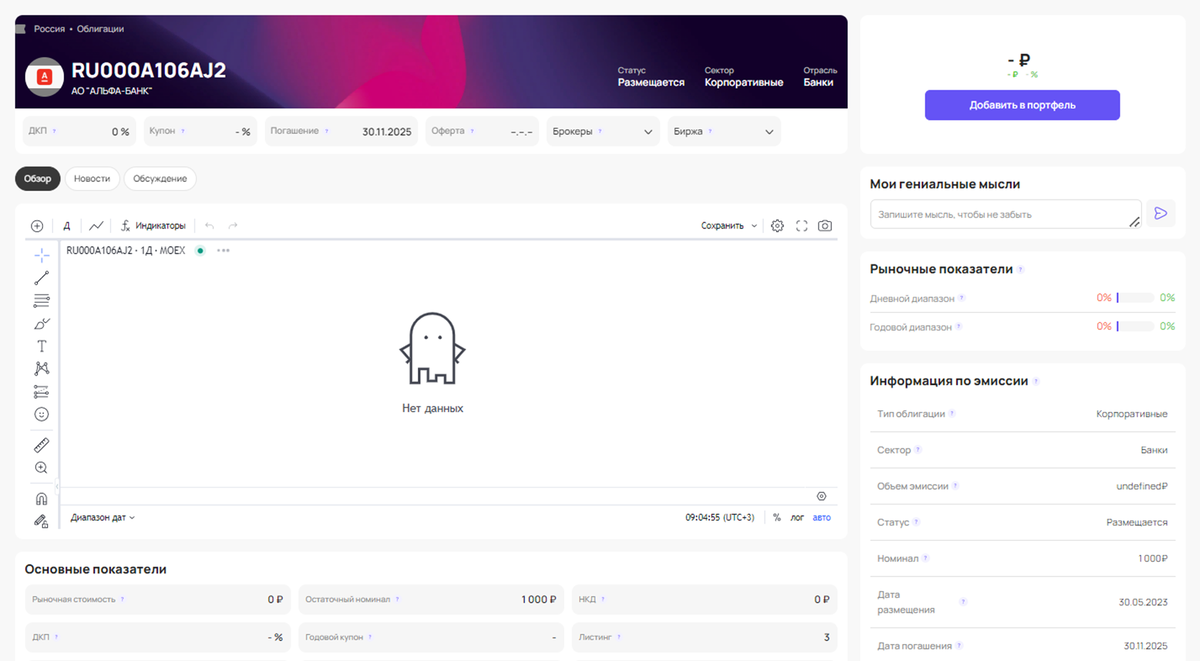Click info icon next to Информация по эмиссии
This screenshot has width=1200, height=661.
click(1036, 382)
